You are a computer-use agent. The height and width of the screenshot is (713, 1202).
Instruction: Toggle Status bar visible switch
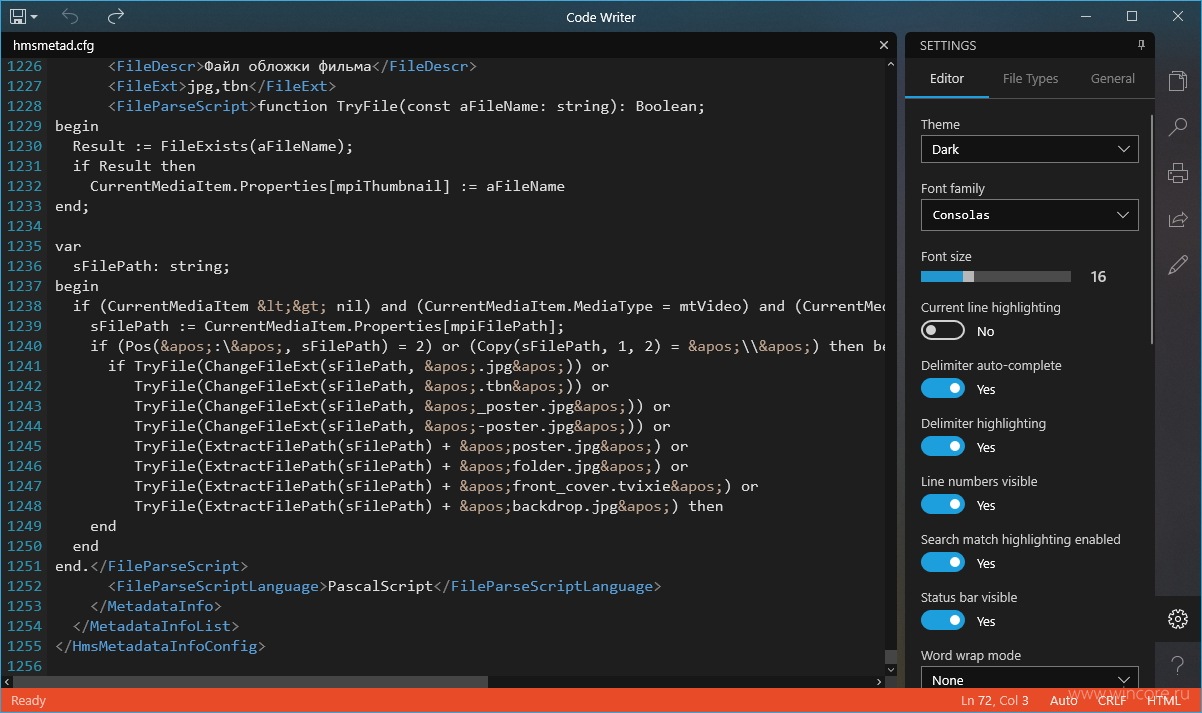point(943,621)
